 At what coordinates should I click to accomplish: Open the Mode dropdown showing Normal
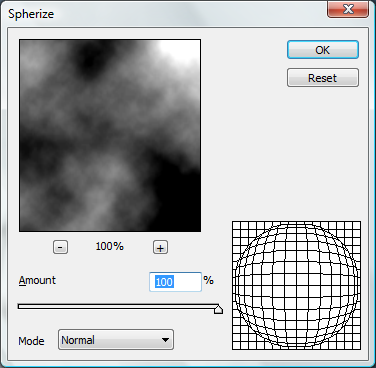(116, 340)
